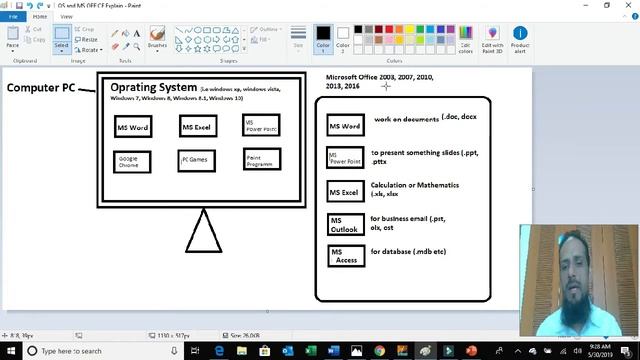640x360 pixels.
Task: Select the Pentagon shape
Action: coord(198,40)
